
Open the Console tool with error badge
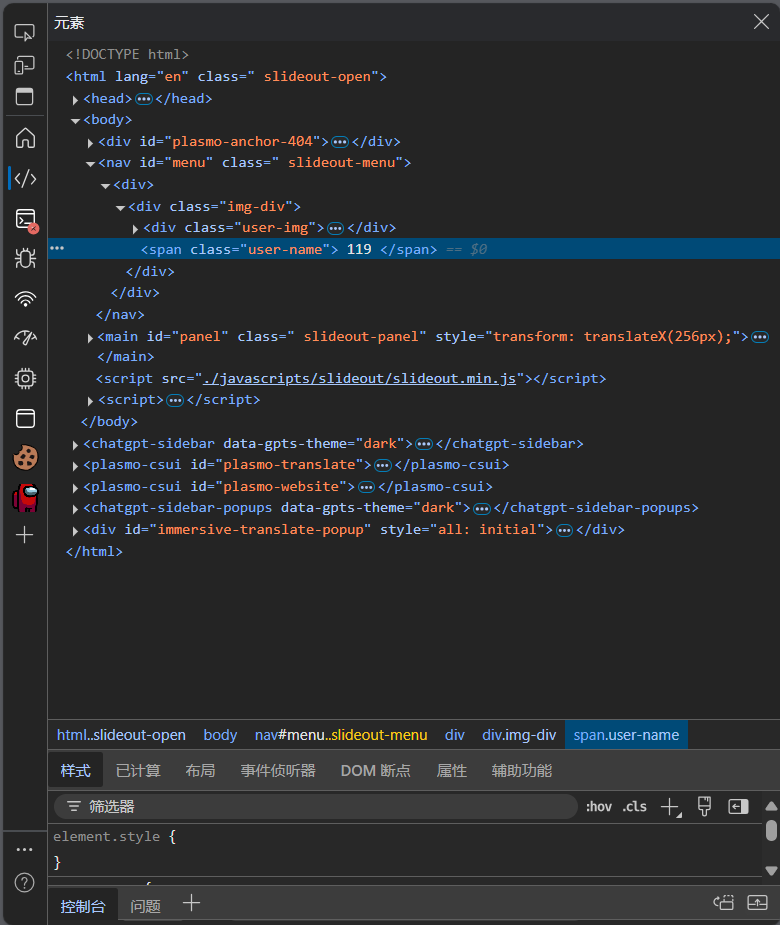coord(26,219)
